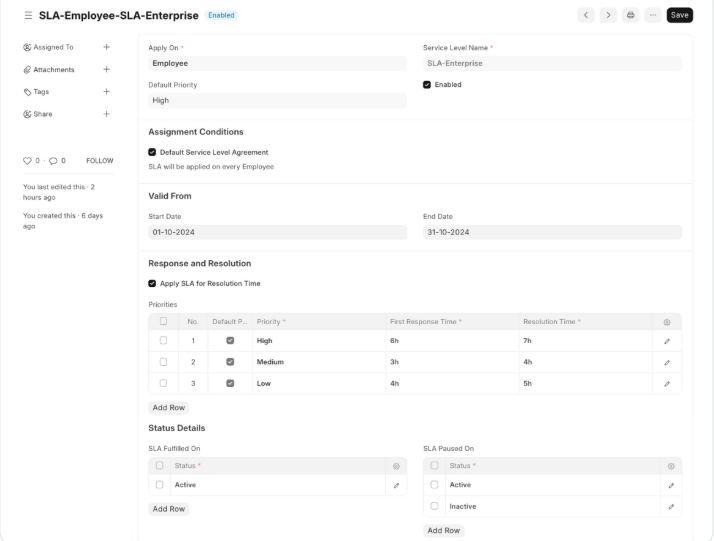Screen dimensions: 714x541
Task: Click Add Row under Priorities table
Action: [x=168, y=407]
